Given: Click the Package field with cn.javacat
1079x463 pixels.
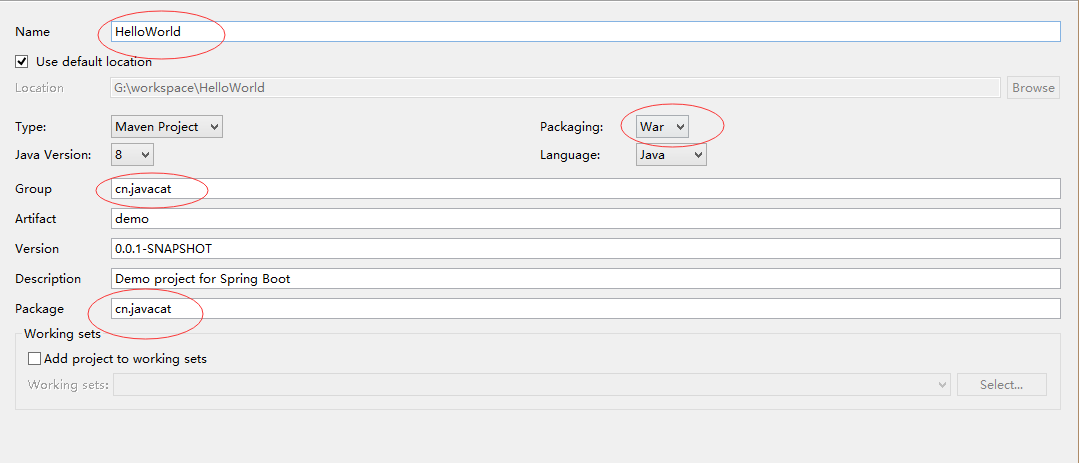Looking at the screenshot, I should [x=585, y=309].
